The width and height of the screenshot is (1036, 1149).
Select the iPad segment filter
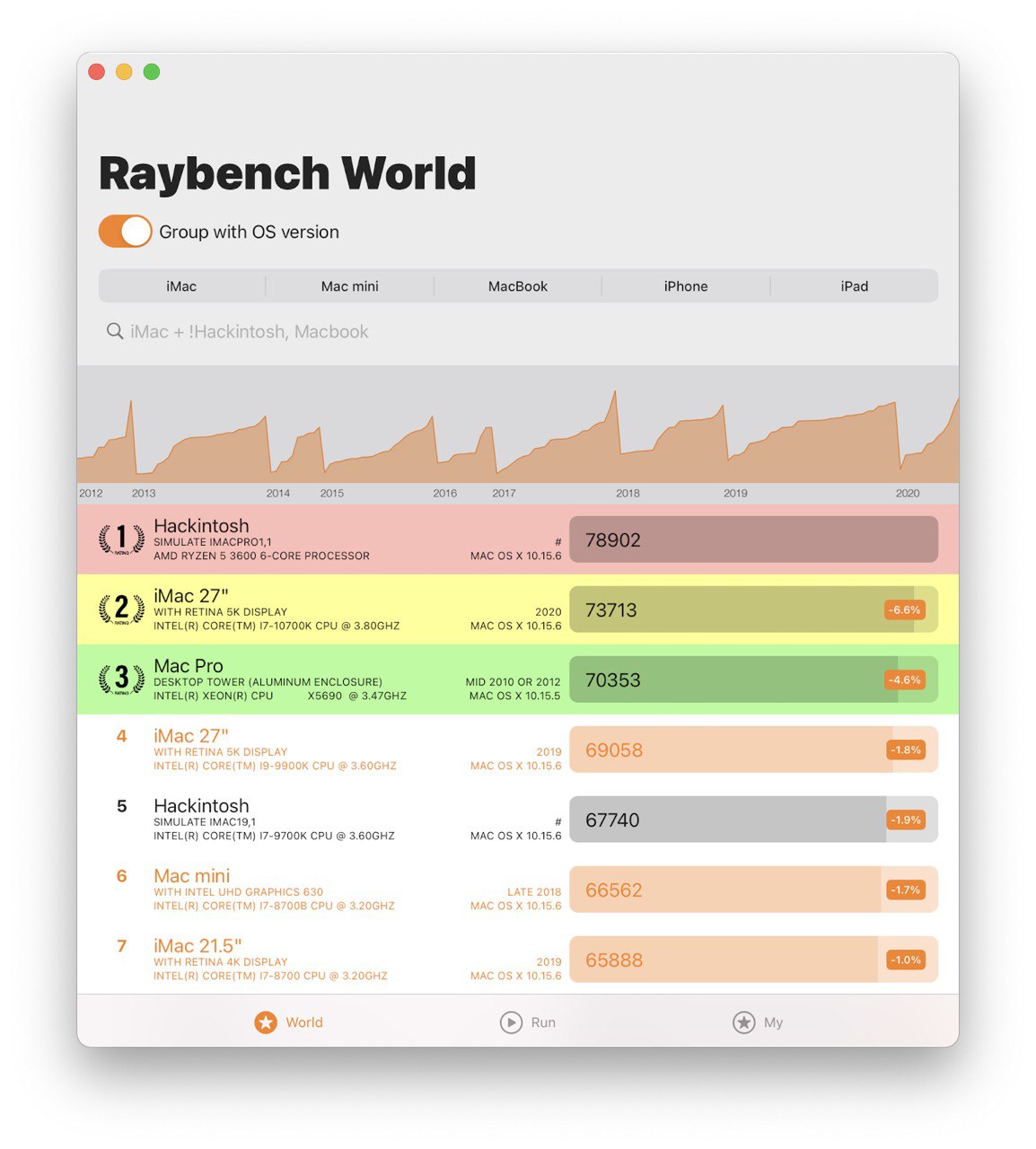(855, 286)
